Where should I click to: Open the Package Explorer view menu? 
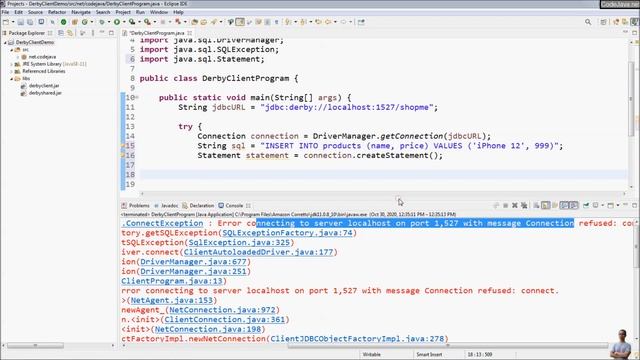coord(93,33)
